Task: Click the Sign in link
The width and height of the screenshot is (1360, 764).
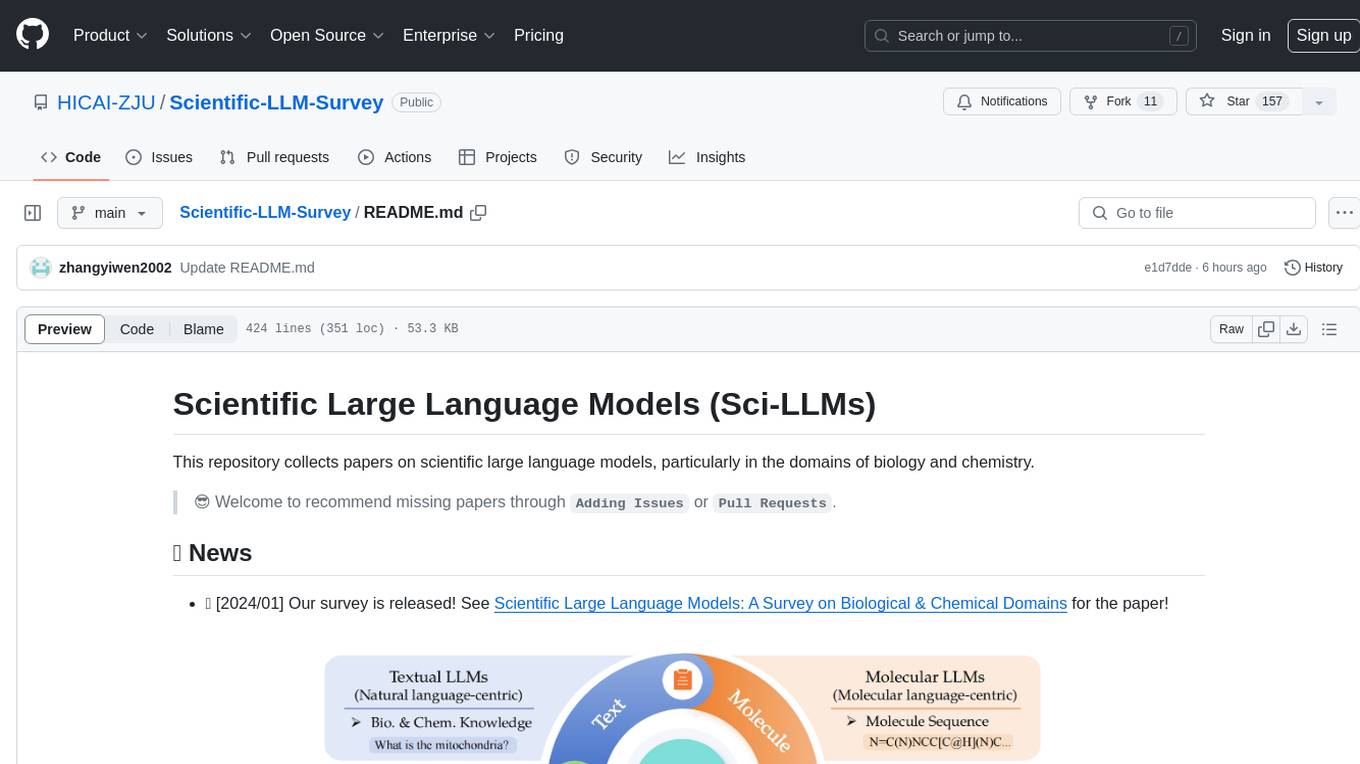Action: 1246,35
